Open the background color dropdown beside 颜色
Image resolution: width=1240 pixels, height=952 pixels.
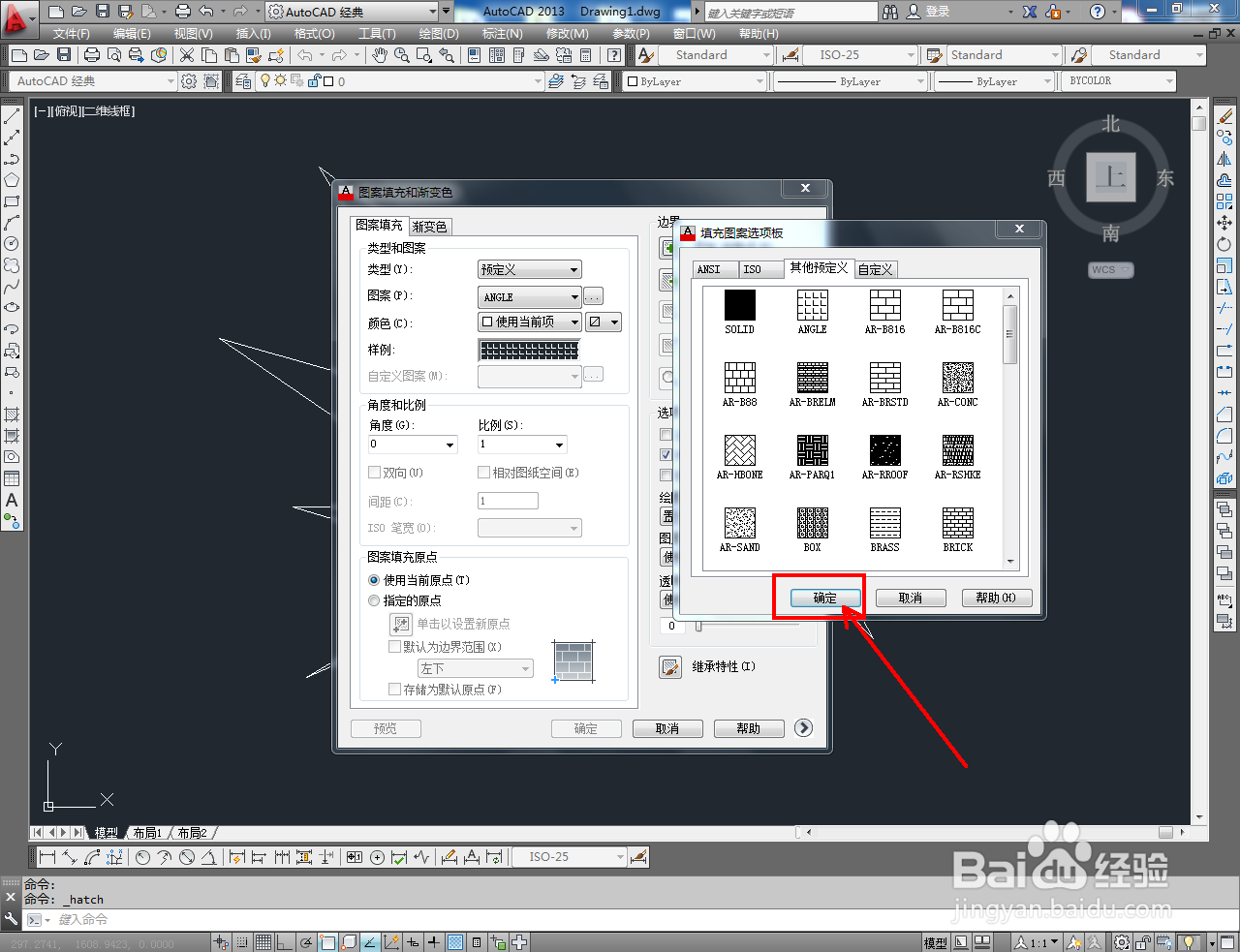click(x=604, y=322)
